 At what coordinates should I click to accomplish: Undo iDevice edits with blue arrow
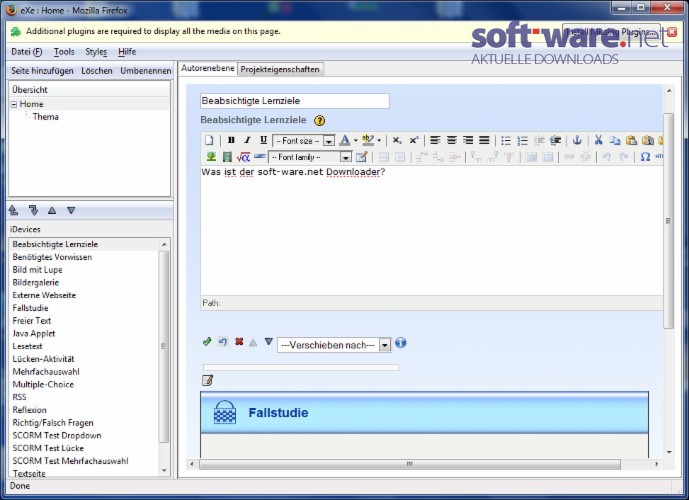pyautogui.click(x=223, y=341)
